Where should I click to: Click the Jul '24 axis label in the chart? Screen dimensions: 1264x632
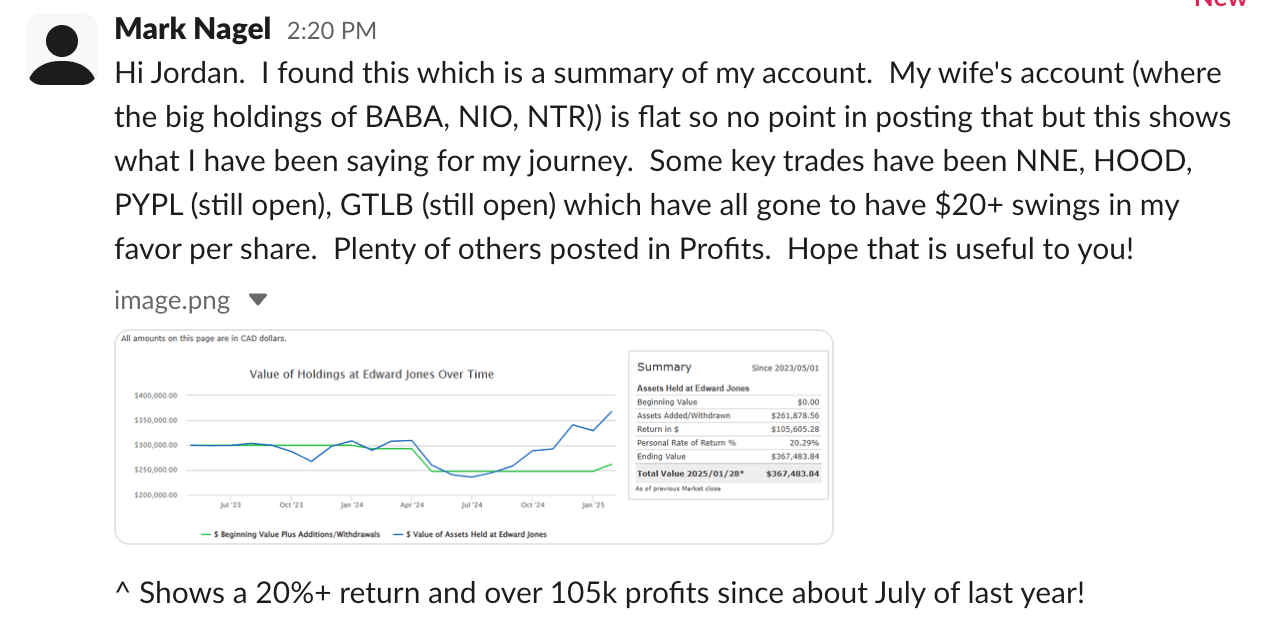coord(471,505)
